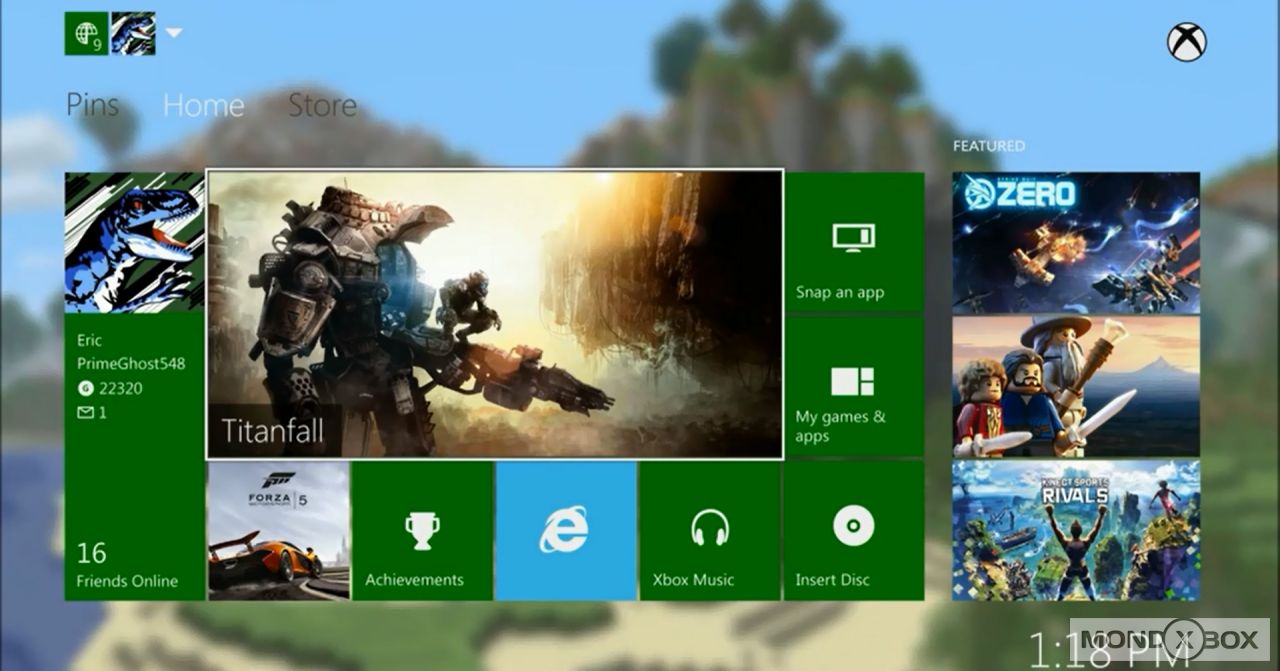1280x671 pixels.
Task: Click the Xbox logo icon
Action: 1186,42
